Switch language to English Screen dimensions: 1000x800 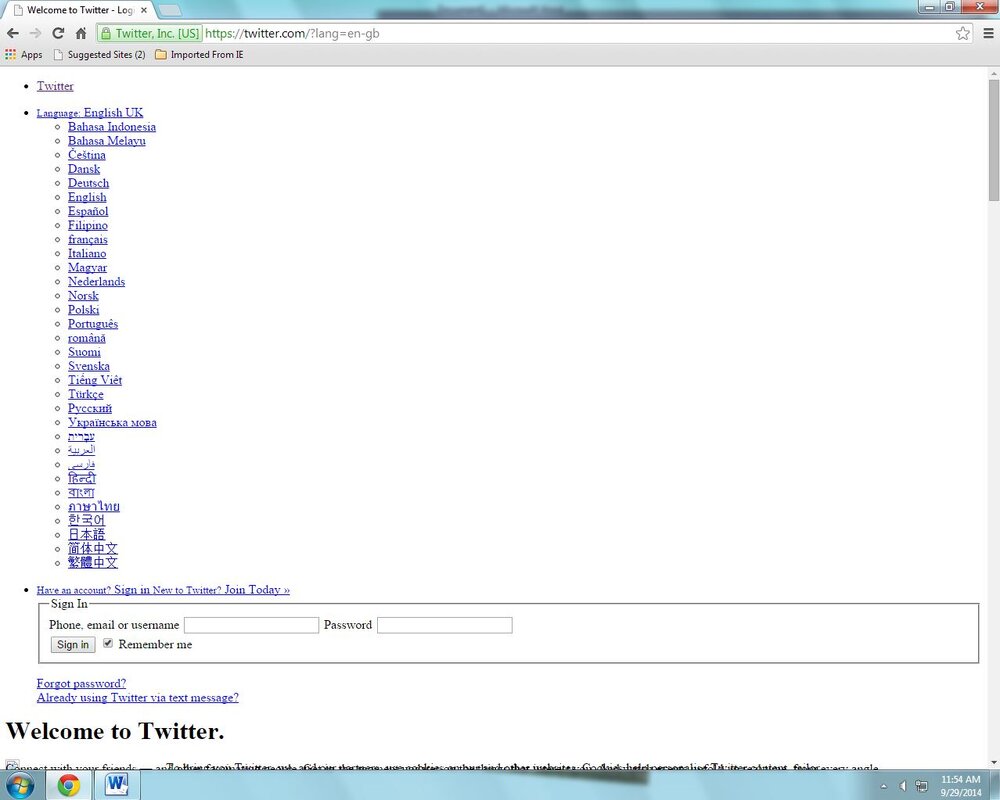(87, 197)
